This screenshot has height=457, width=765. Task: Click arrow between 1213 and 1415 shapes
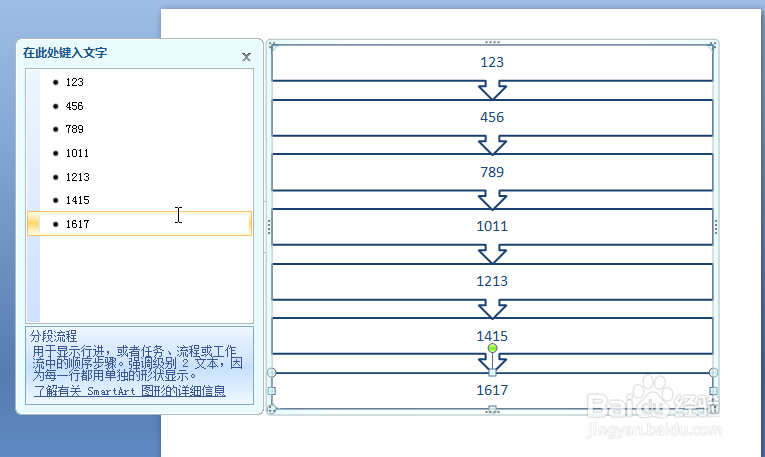492,309
